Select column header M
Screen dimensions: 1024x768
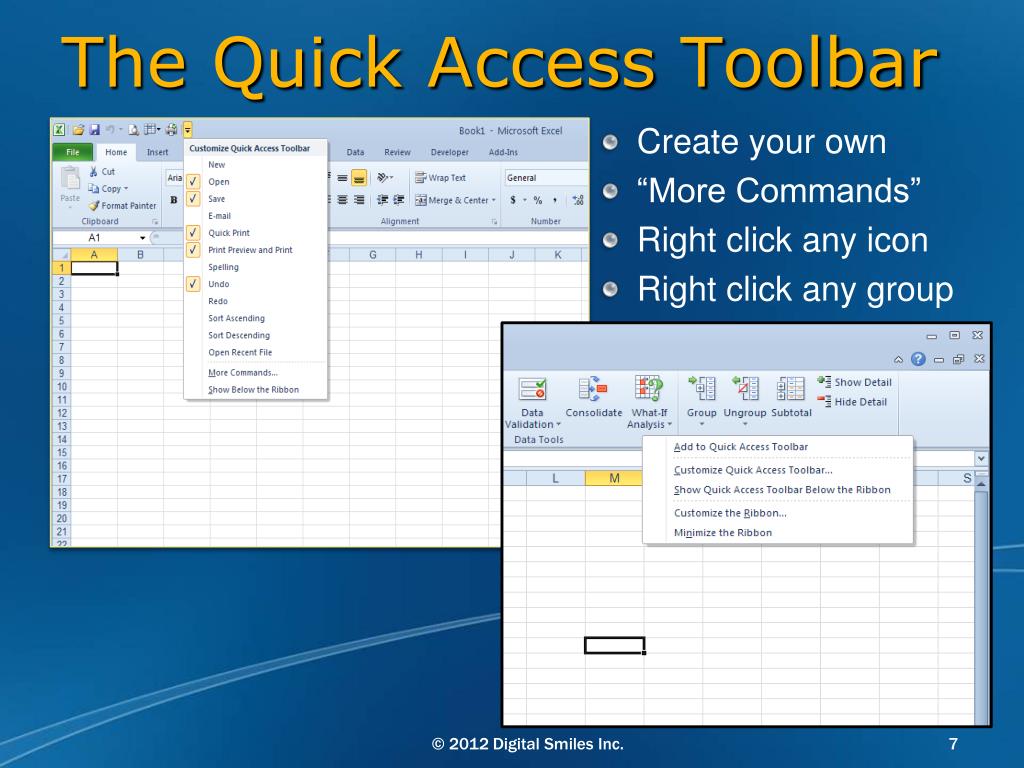click(614, 478)
